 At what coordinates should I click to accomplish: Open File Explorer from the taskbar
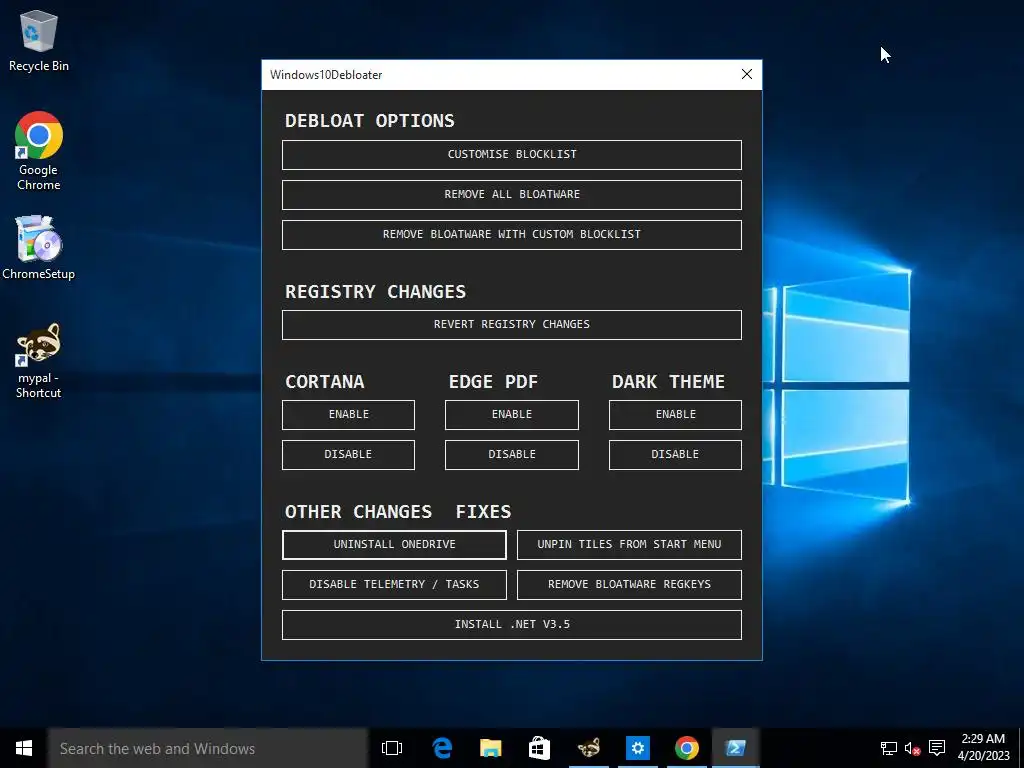[490, 748]
